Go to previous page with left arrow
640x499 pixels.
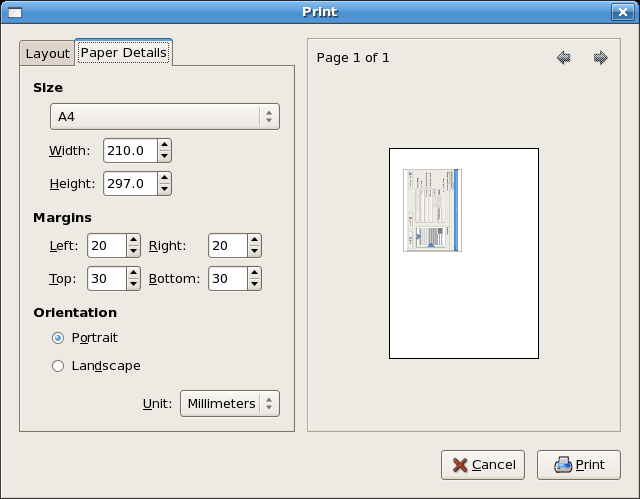(564, 58)
